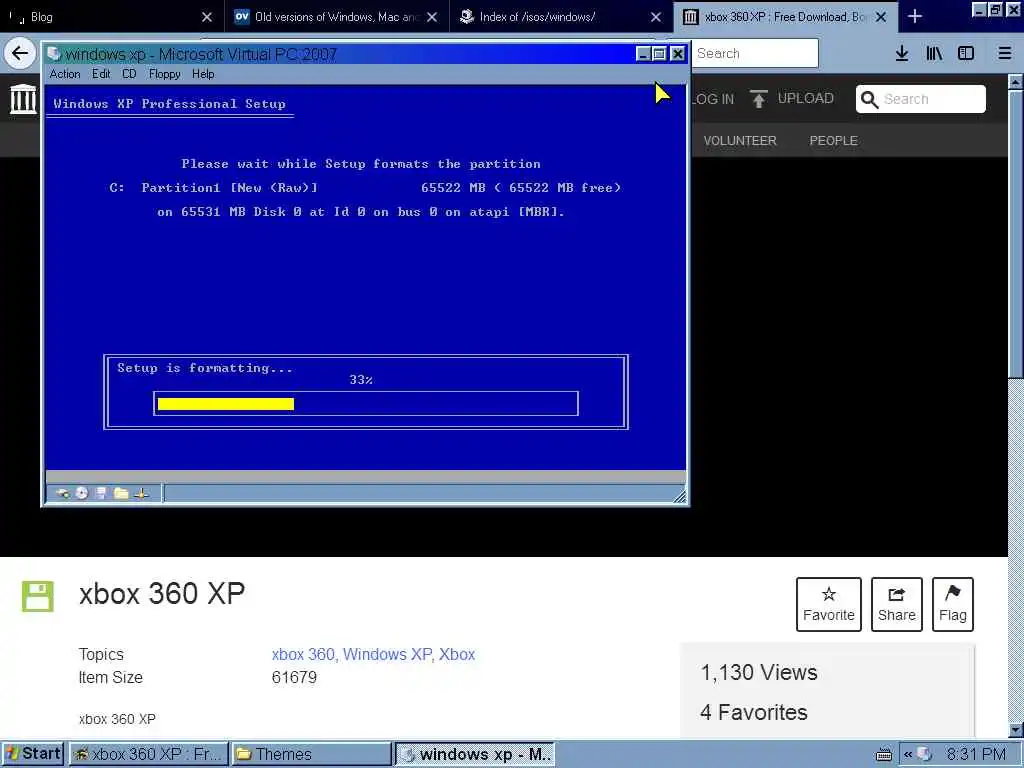
Task: Open the Edit menu in Virtual PC
Action: 101,74
